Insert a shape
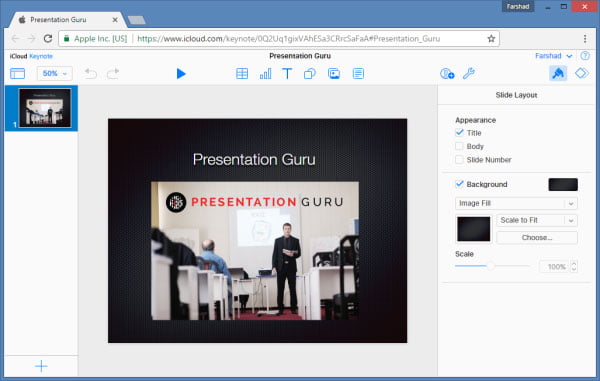This screenshot has height=381, width=600. (310, 73)
